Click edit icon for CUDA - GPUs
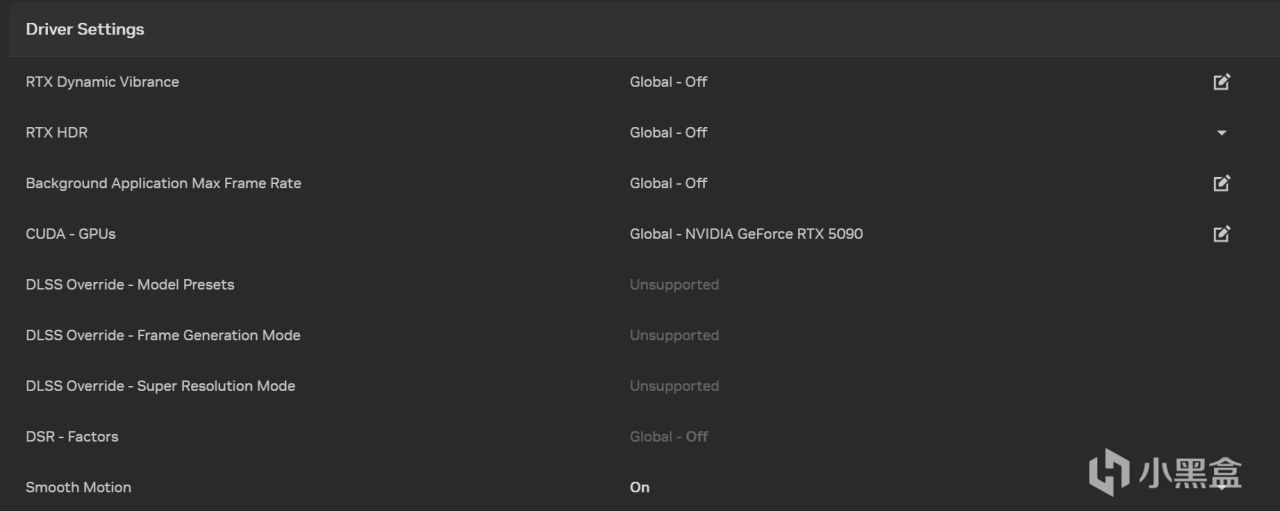 click(1221, 234)
